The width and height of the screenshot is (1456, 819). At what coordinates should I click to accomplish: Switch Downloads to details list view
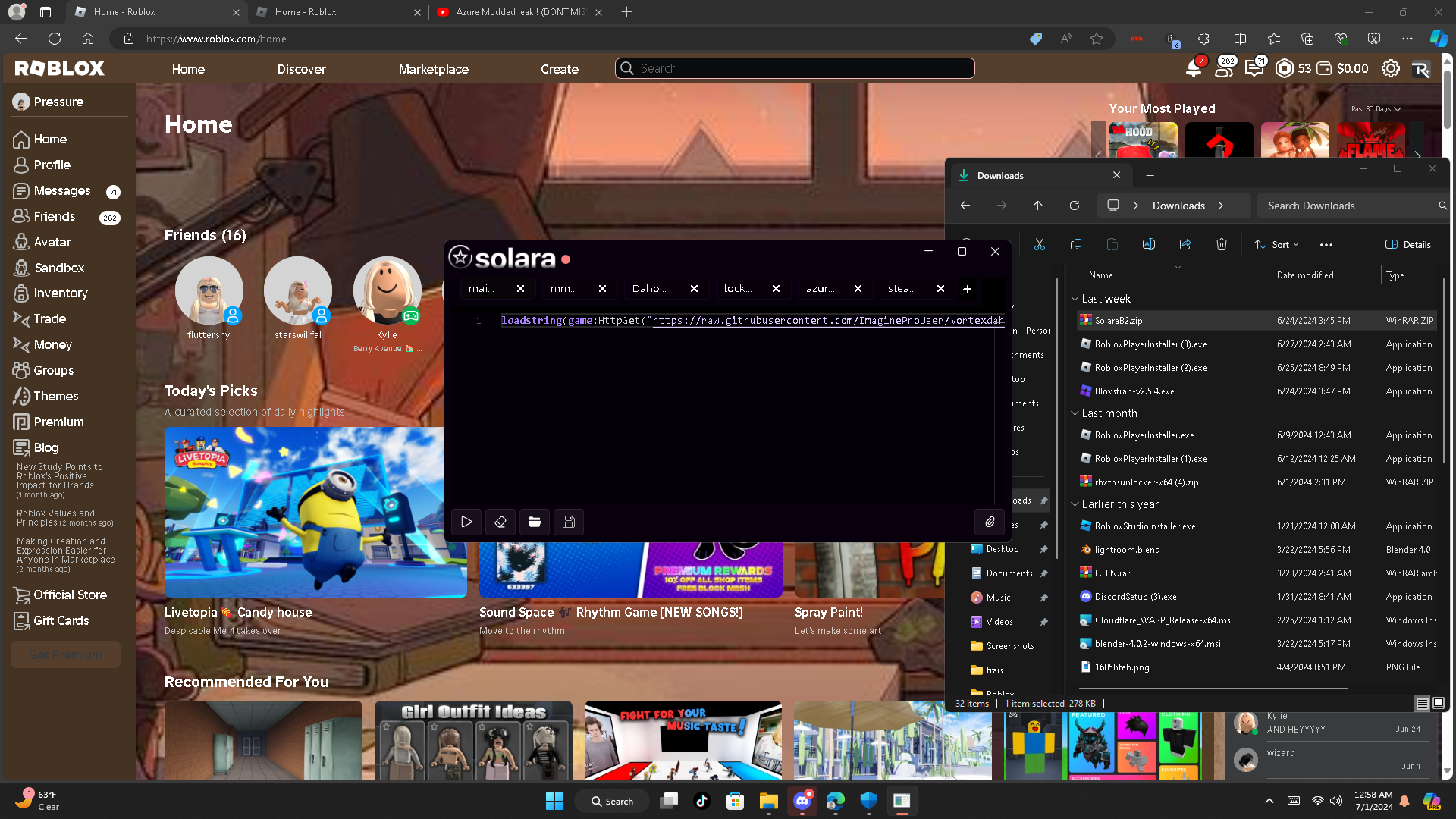click(x=1422, y=703)
